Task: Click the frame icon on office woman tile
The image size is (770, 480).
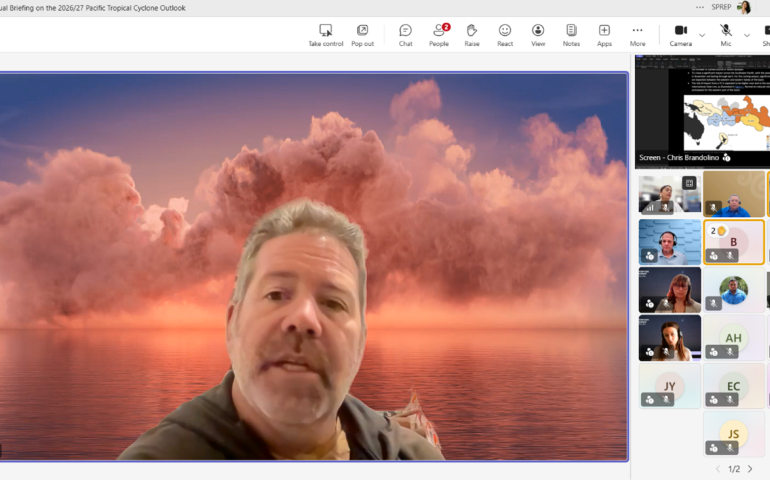Action: coord(689,183)
